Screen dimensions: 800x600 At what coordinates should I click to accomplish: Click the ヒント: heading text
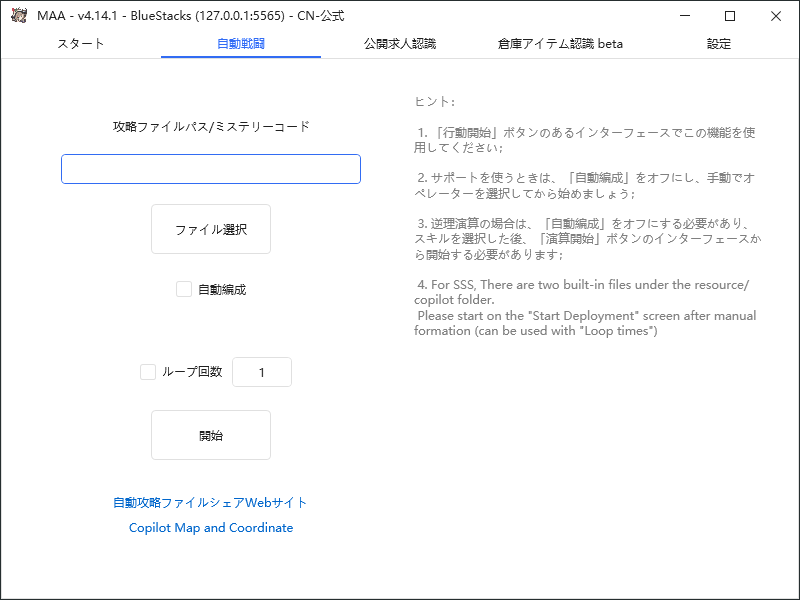tap(434, 102)
